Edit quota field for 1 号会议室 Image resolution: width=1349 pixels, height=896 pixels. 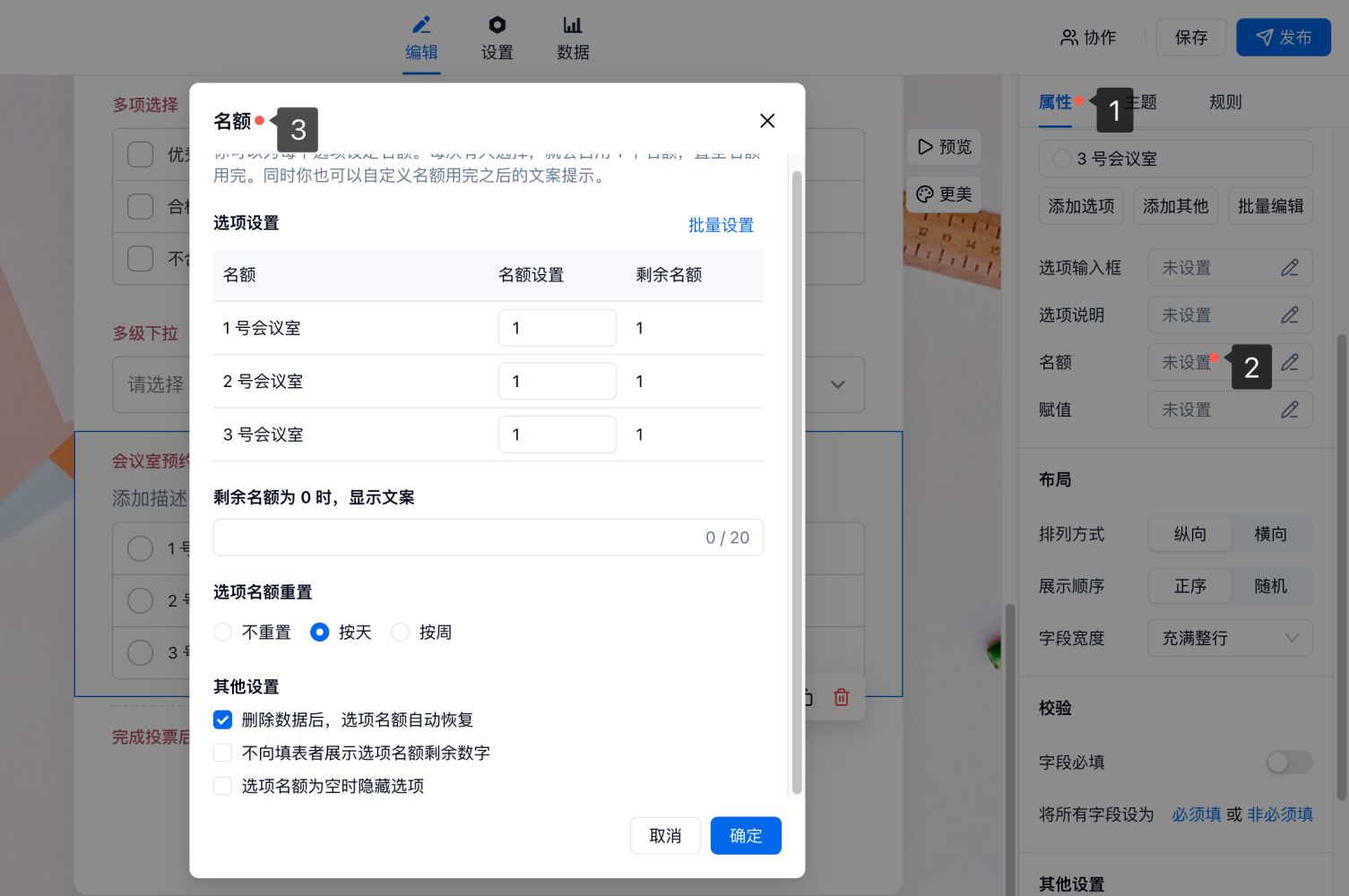pos(558,329)
